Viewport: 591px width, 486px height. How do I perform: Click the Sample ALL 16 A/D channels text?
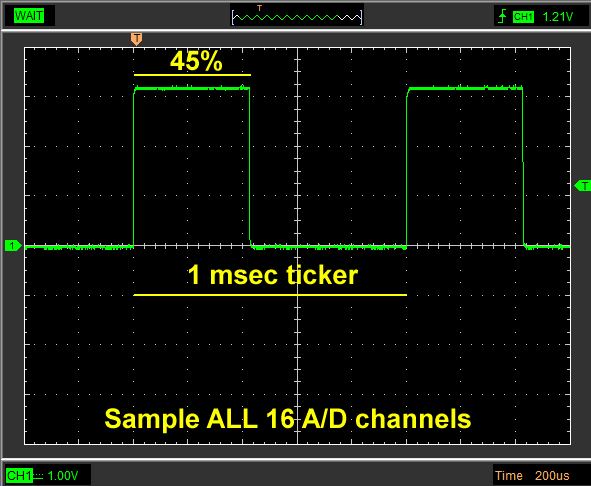[x=288, y=419]
